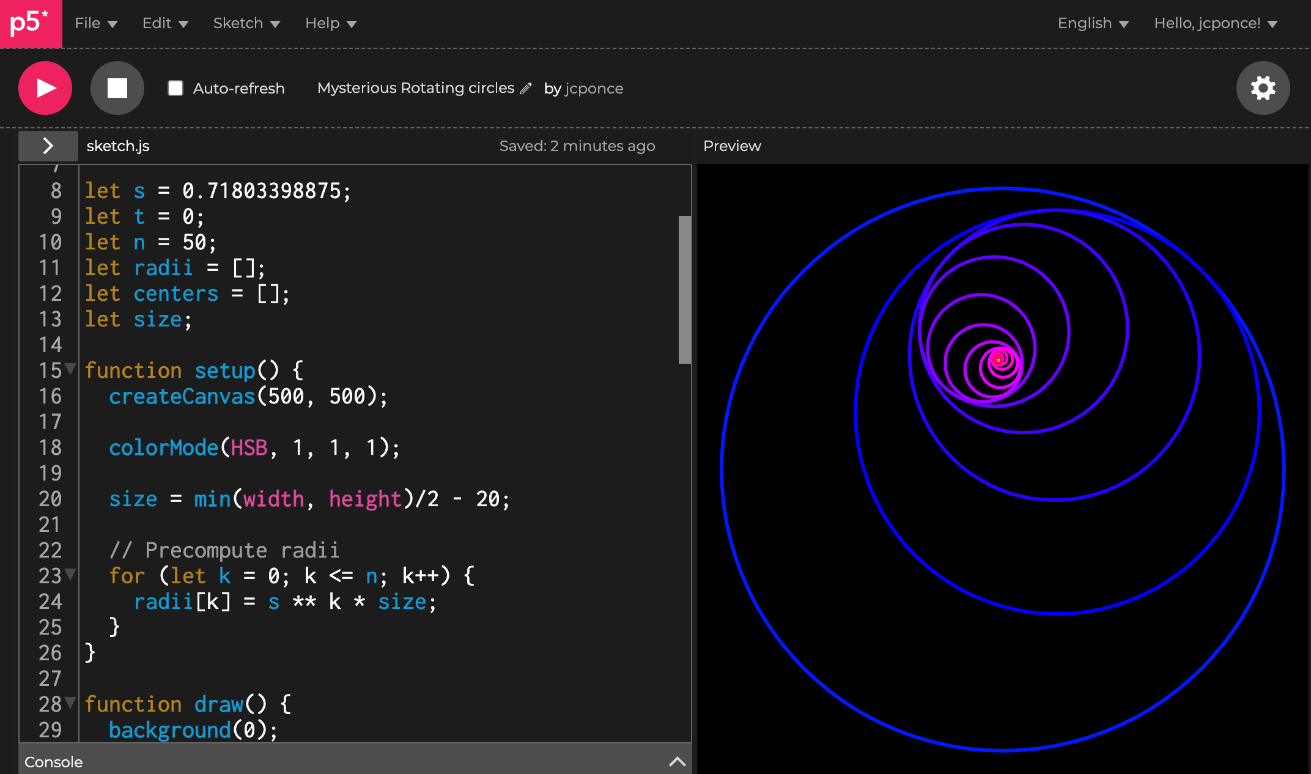Open the English language dropdown
The height and width of the screenshot is (774, 1311).
pos(1093,23)
